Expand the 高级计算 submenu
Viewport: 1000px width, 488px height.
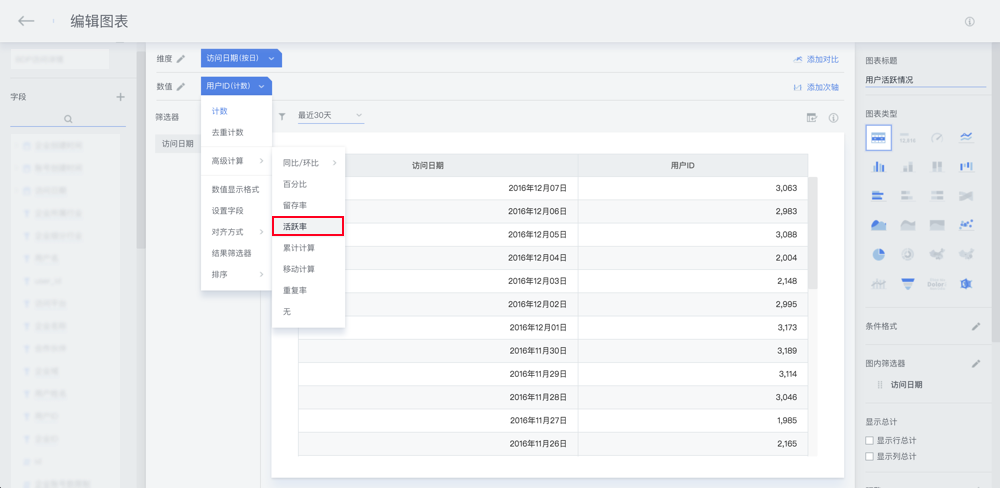point(237,161)
